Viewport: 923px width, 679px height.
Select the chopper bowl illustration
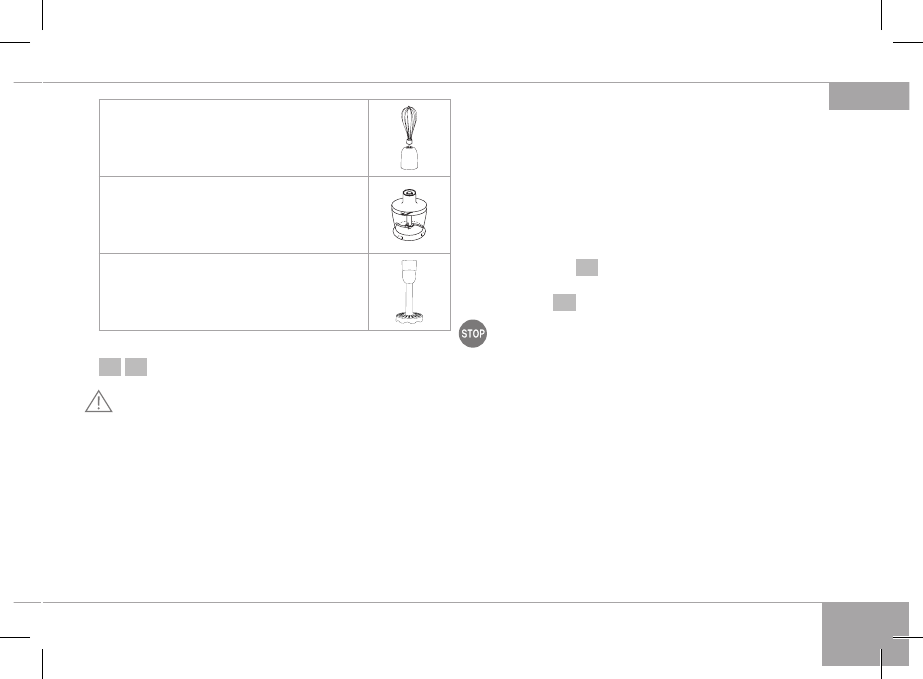409,215
